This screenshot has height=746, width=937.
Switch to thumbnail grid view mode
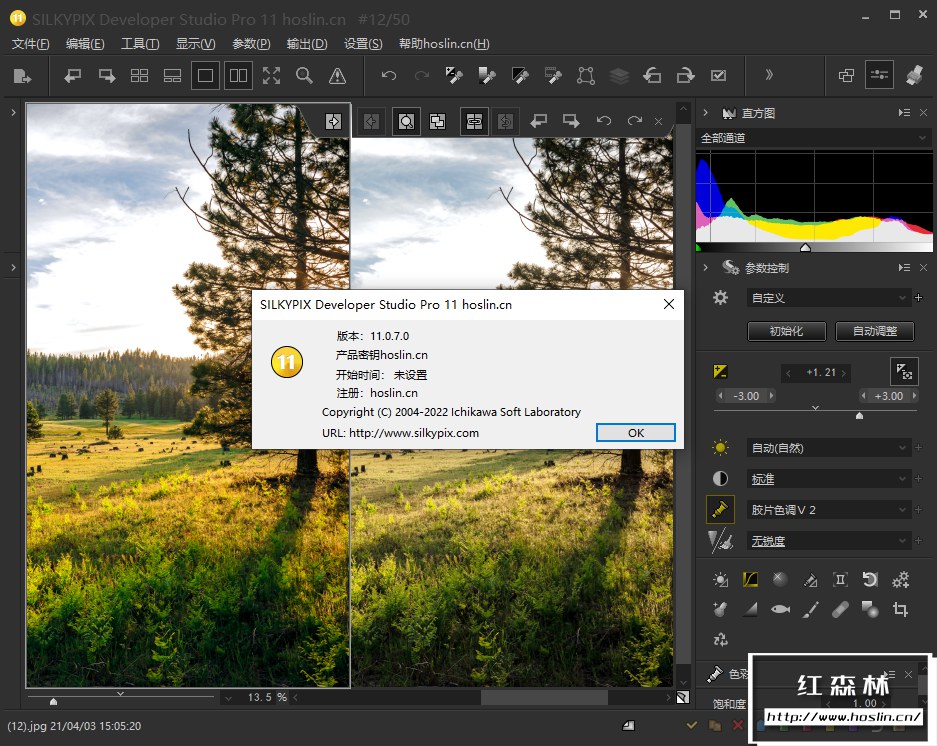pos(139,76)
